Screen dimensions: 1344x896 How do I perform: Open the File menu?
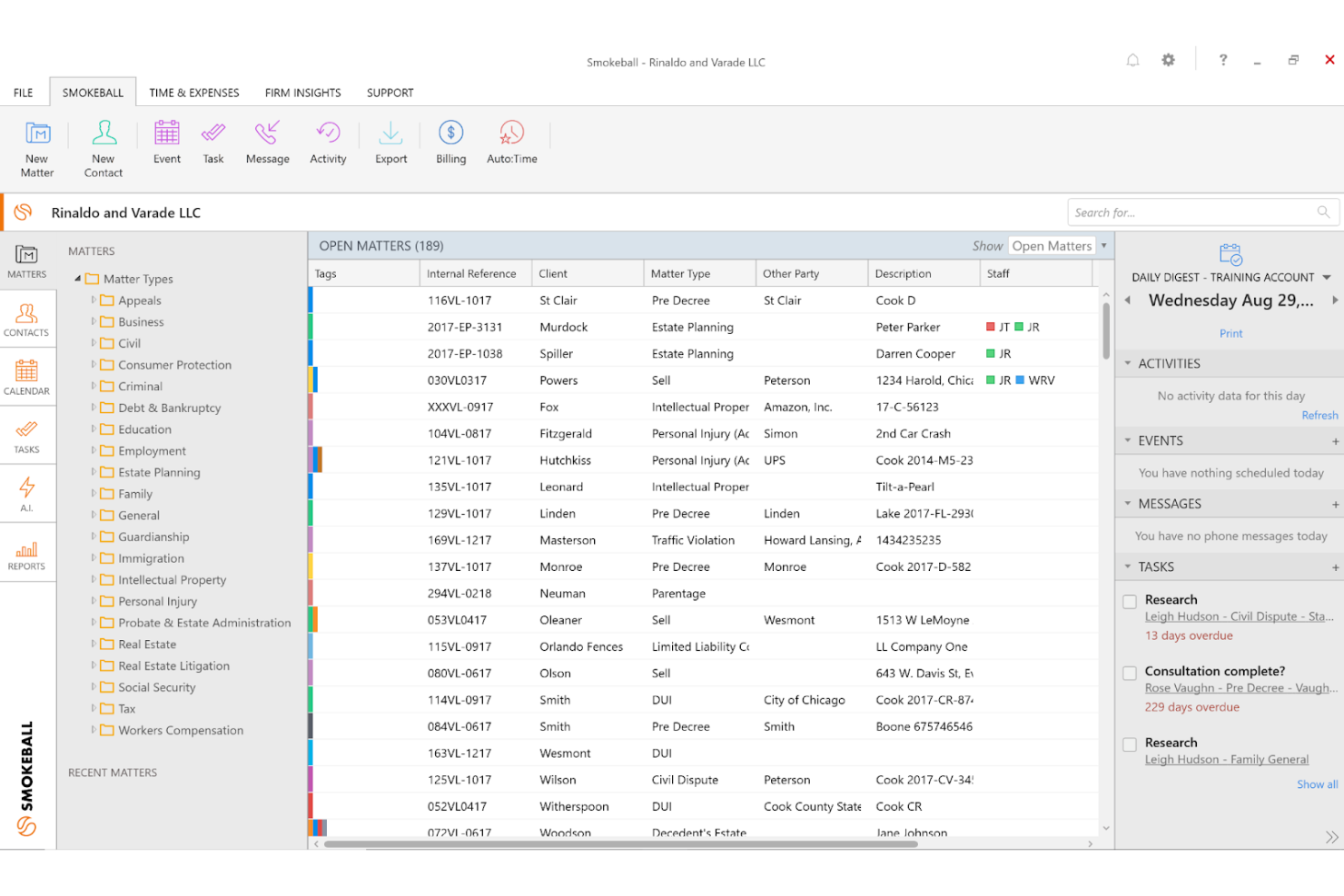pyautogui.click(x=23, y=93)
